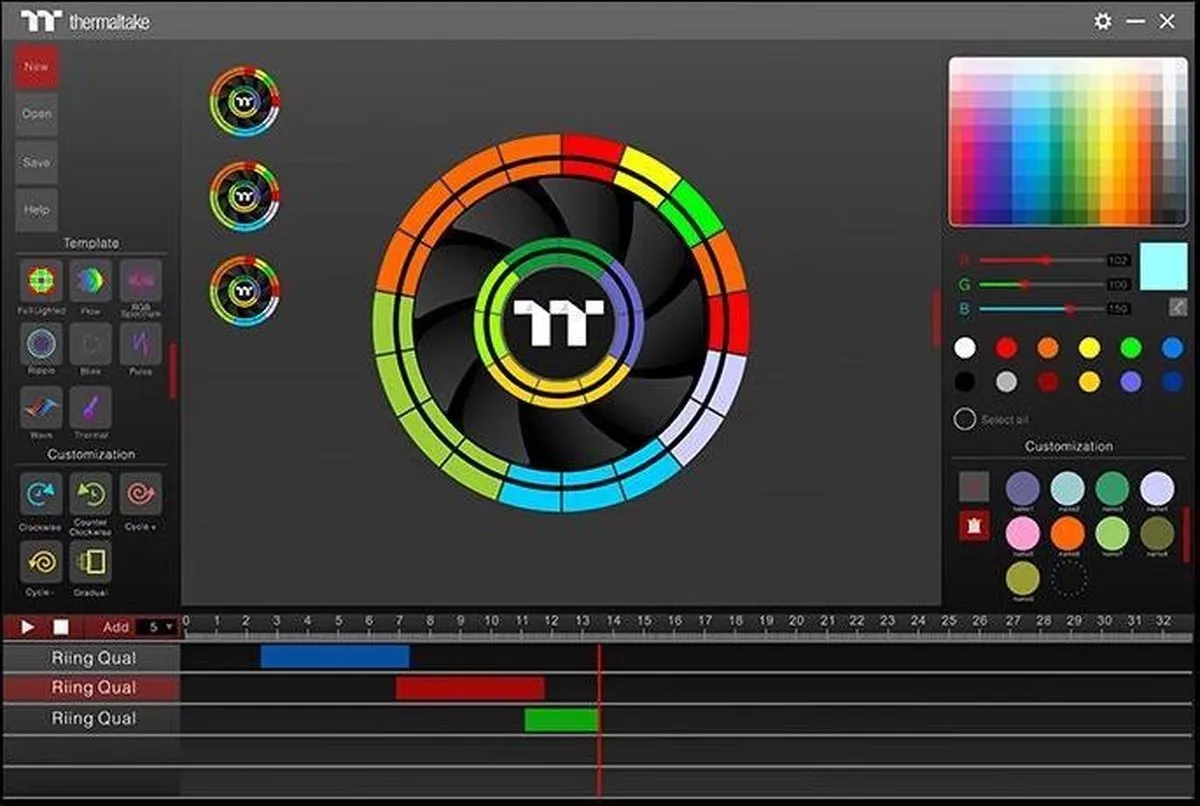1200x806 pixels.
Task: Select the middle fan thumbnail
Action: pos(245,196)
